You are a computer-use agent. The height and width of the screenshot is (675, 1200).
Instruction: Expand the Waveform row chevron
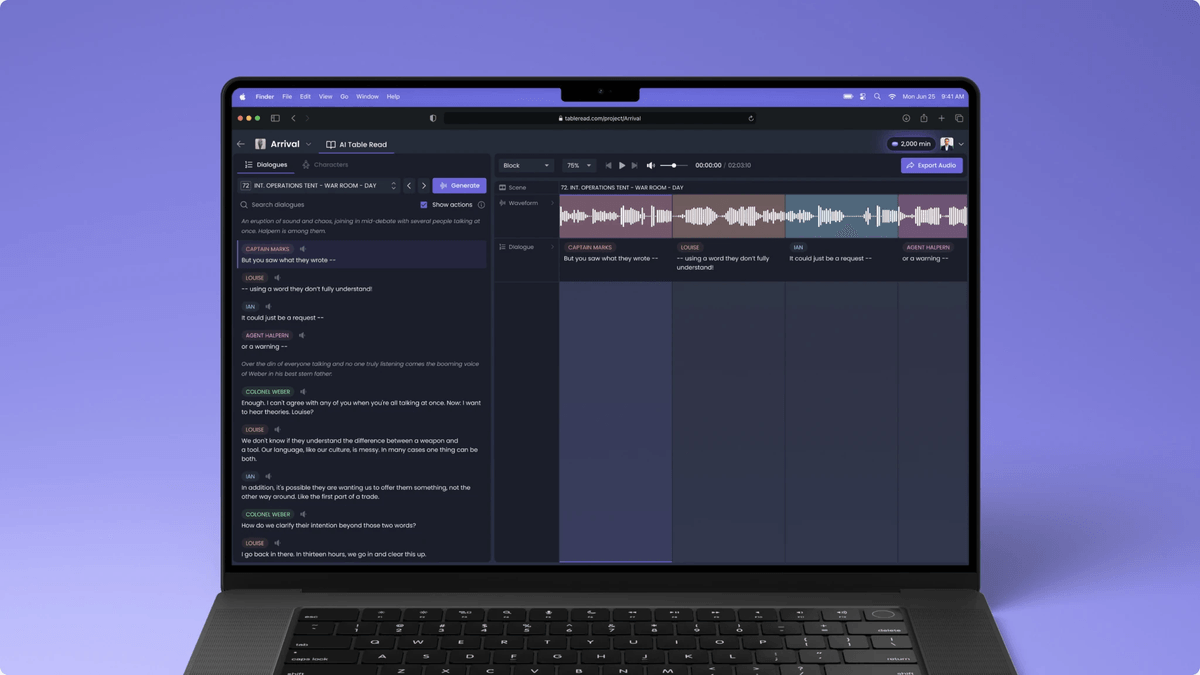tap(552, 203)
